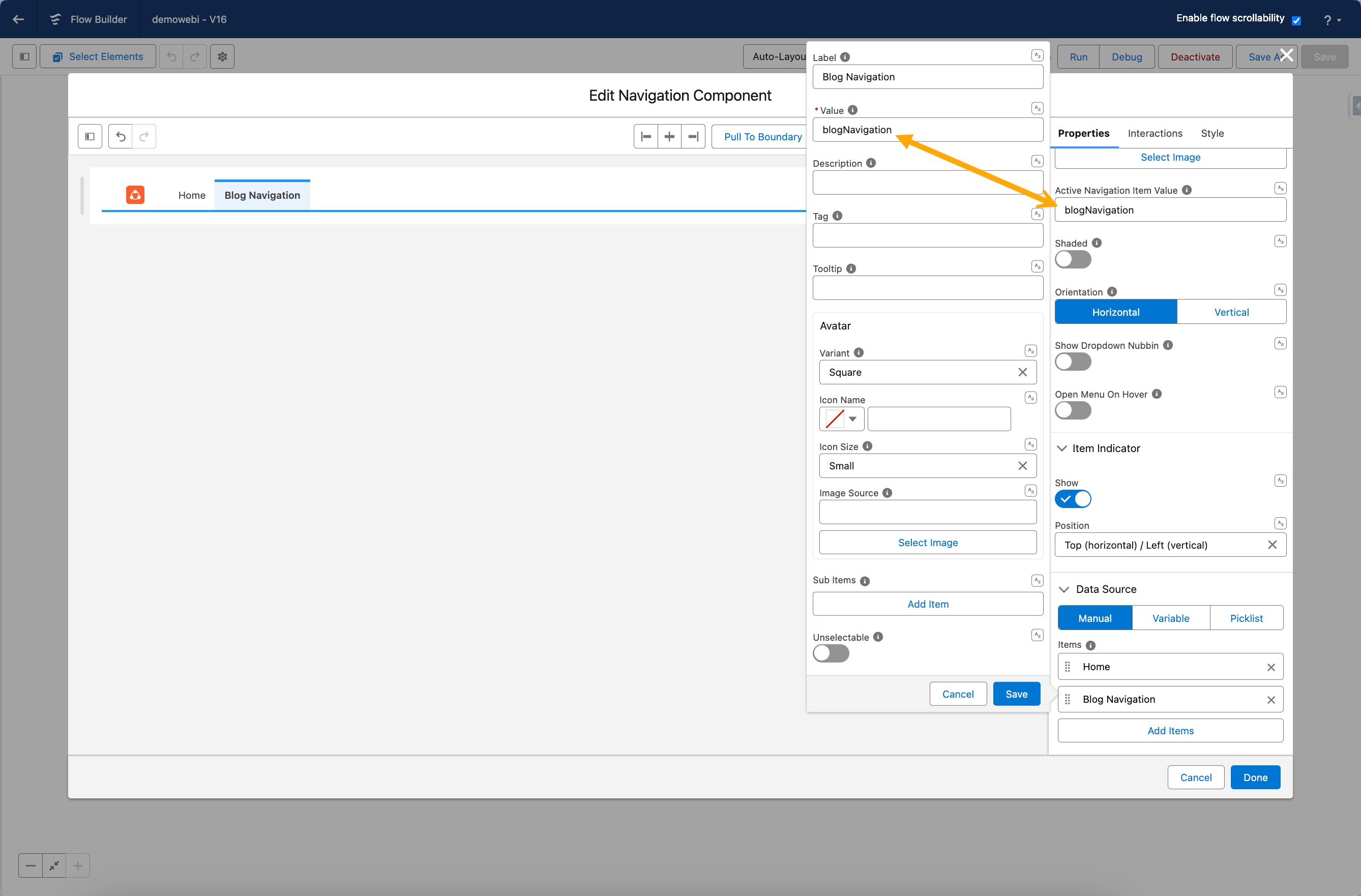Enable the Shaded toggle
Image resolution: width=1361 pixels, height=896 pixels.
tap(1073, 259)
